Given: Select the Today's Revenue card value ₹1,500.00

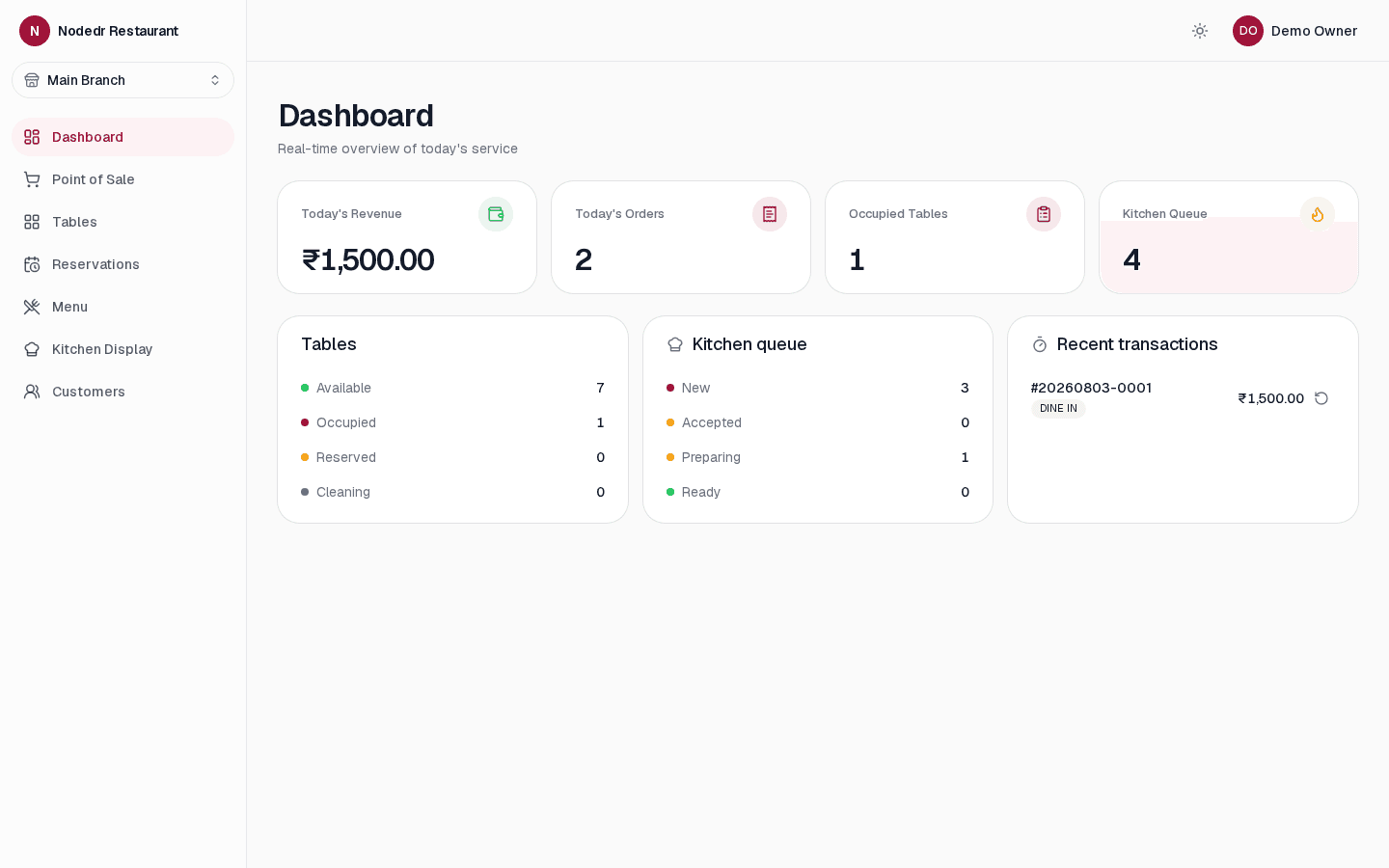Looking at the screenshot, I should (368, 260).
